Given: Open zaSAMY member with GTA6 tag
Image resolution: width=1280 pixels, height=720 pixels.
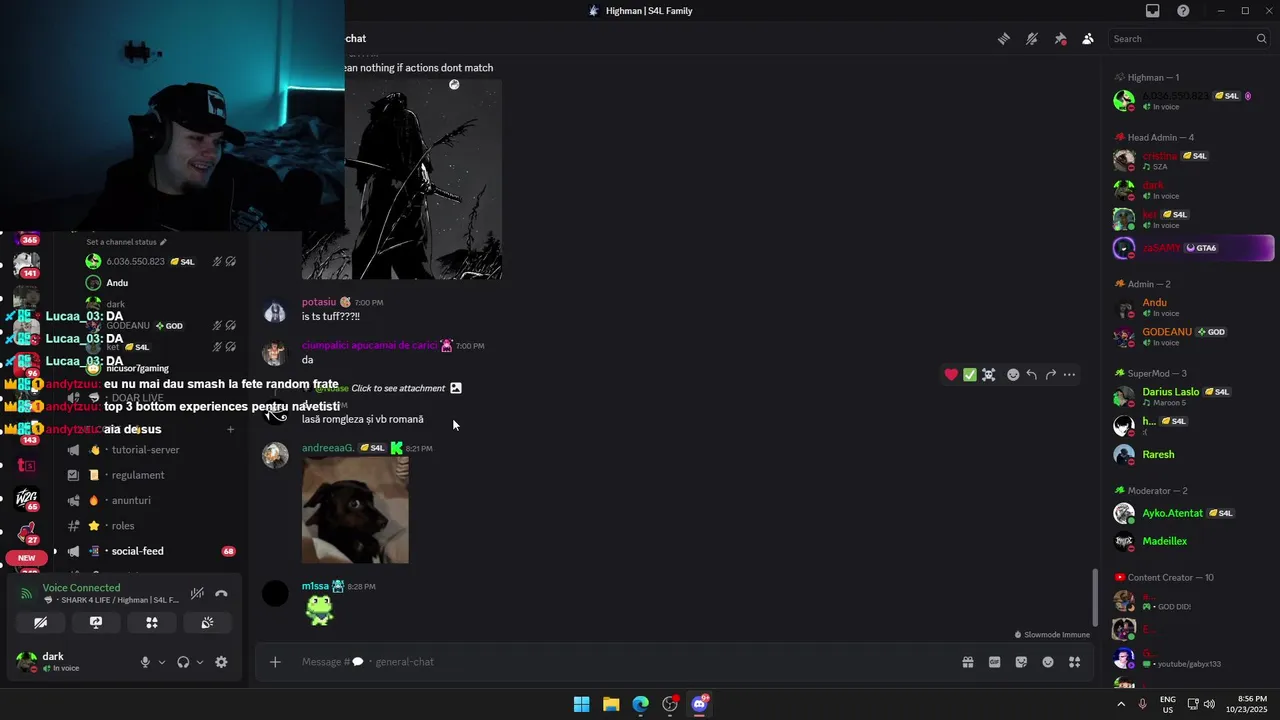Looking at the screenshot, I should [1192, 248].
